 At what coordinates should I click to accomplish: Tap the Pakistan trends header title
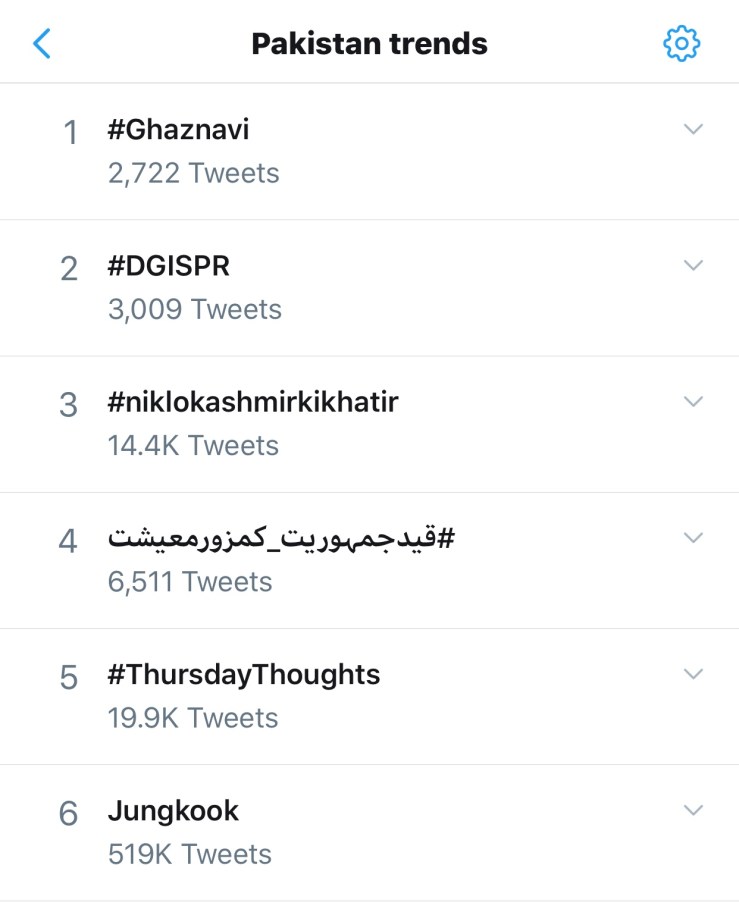(x=369, y=44)
